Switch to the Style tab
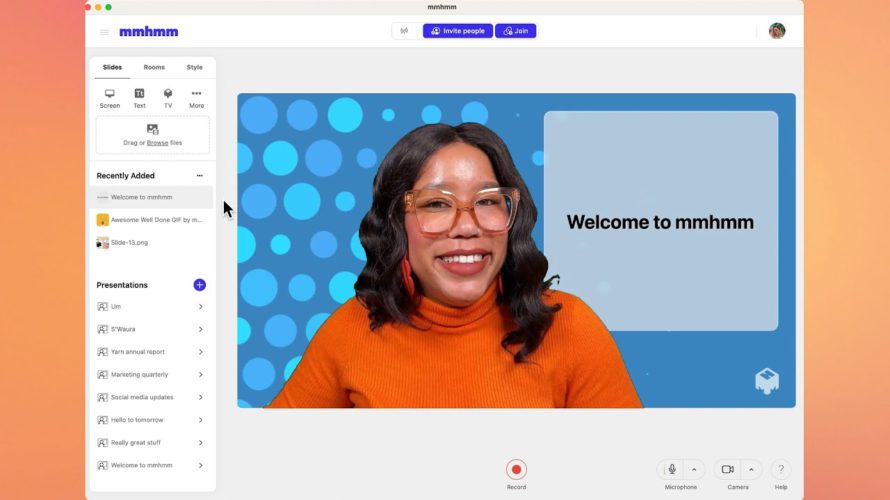Image resolution: width=890 pixels, height=500 pixels. click(x=195, y=67)
